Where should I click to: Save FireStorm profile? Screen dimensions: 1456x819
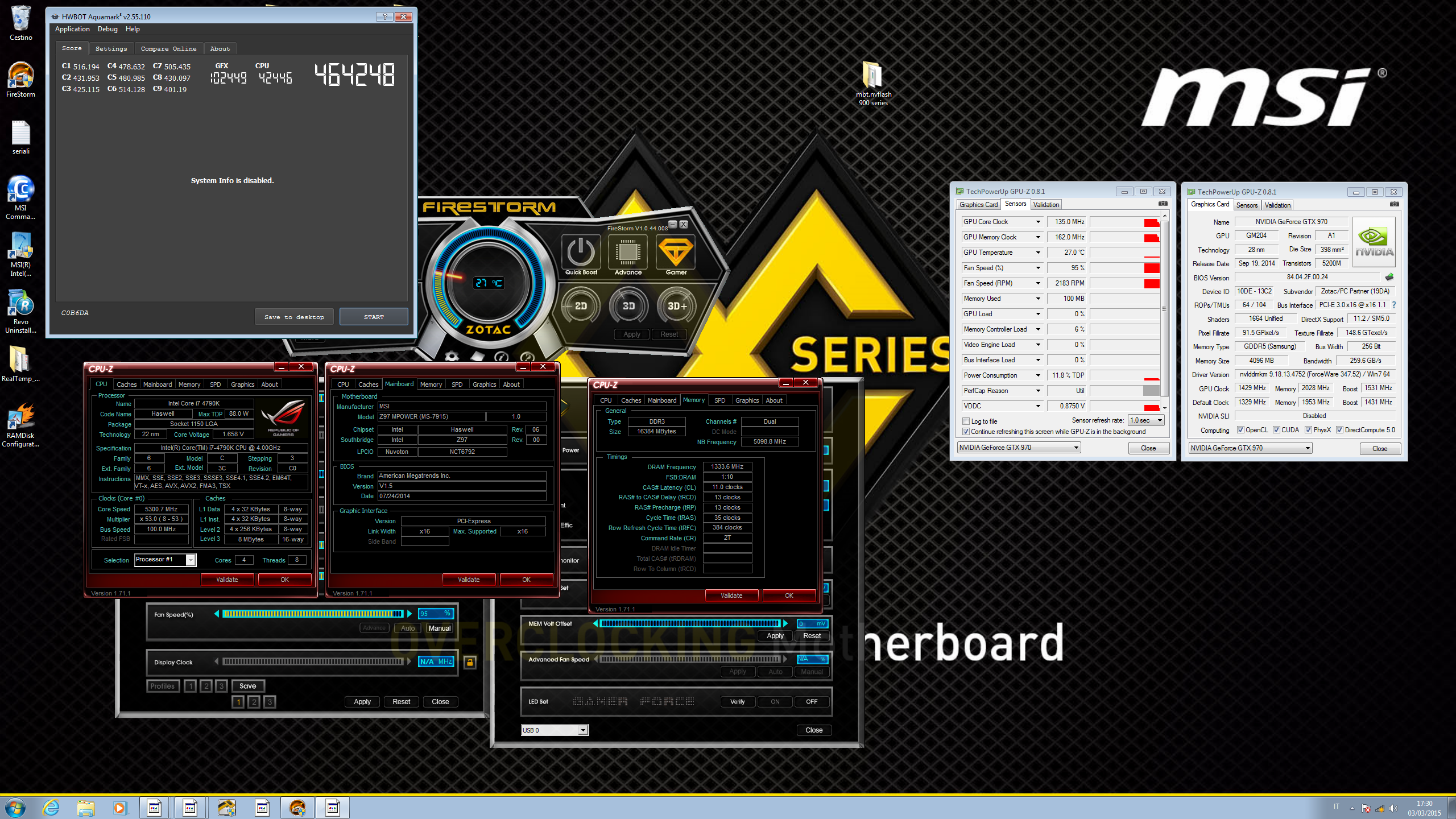point(247,686)
